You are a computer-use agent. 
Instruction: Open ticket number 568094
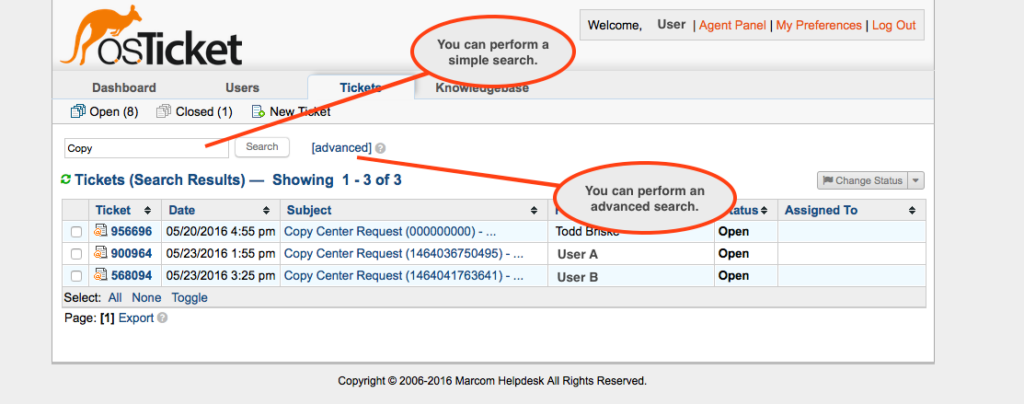coord(131,276)
